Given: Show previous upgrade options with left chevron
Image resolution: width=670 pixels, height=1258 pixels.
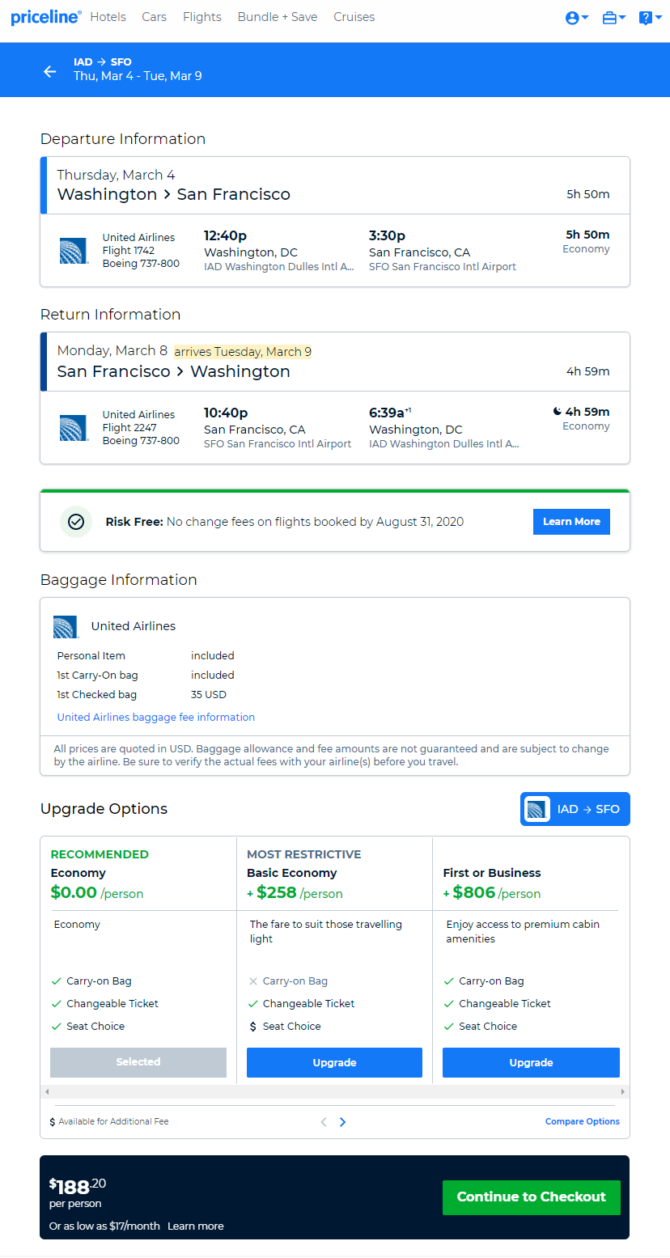Looking at the screenshot, I should click(x=324, y=1122).
